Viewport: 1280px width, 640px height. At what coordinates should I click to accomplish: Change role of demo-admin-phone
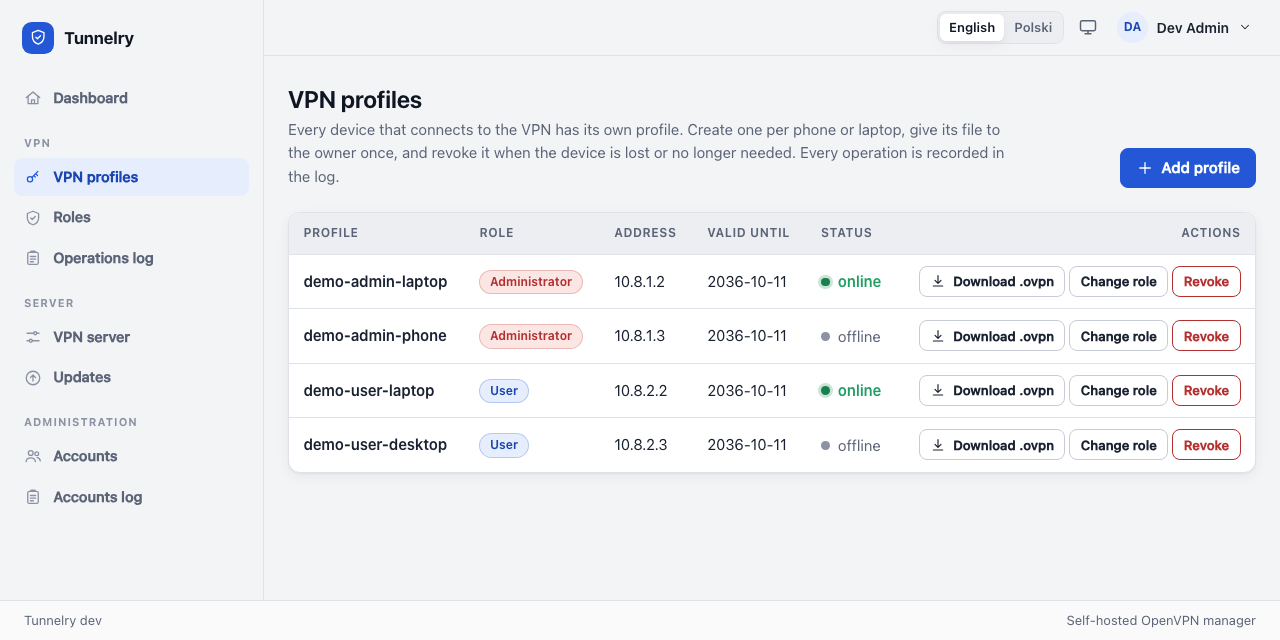tap(1118, 336)
